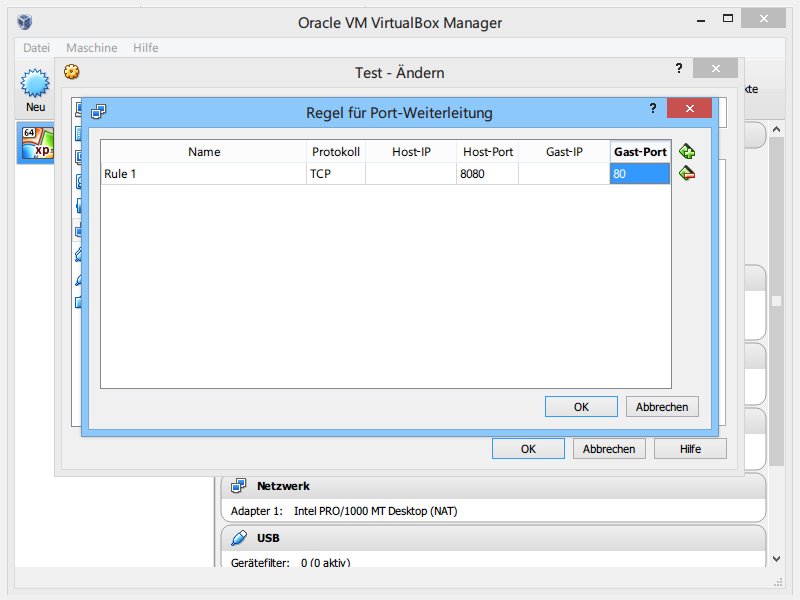This screenshot has height=600, width=800.
Task: Click the gear icon of Test - Ändern dialog
Action: click(x=71, y=72)
